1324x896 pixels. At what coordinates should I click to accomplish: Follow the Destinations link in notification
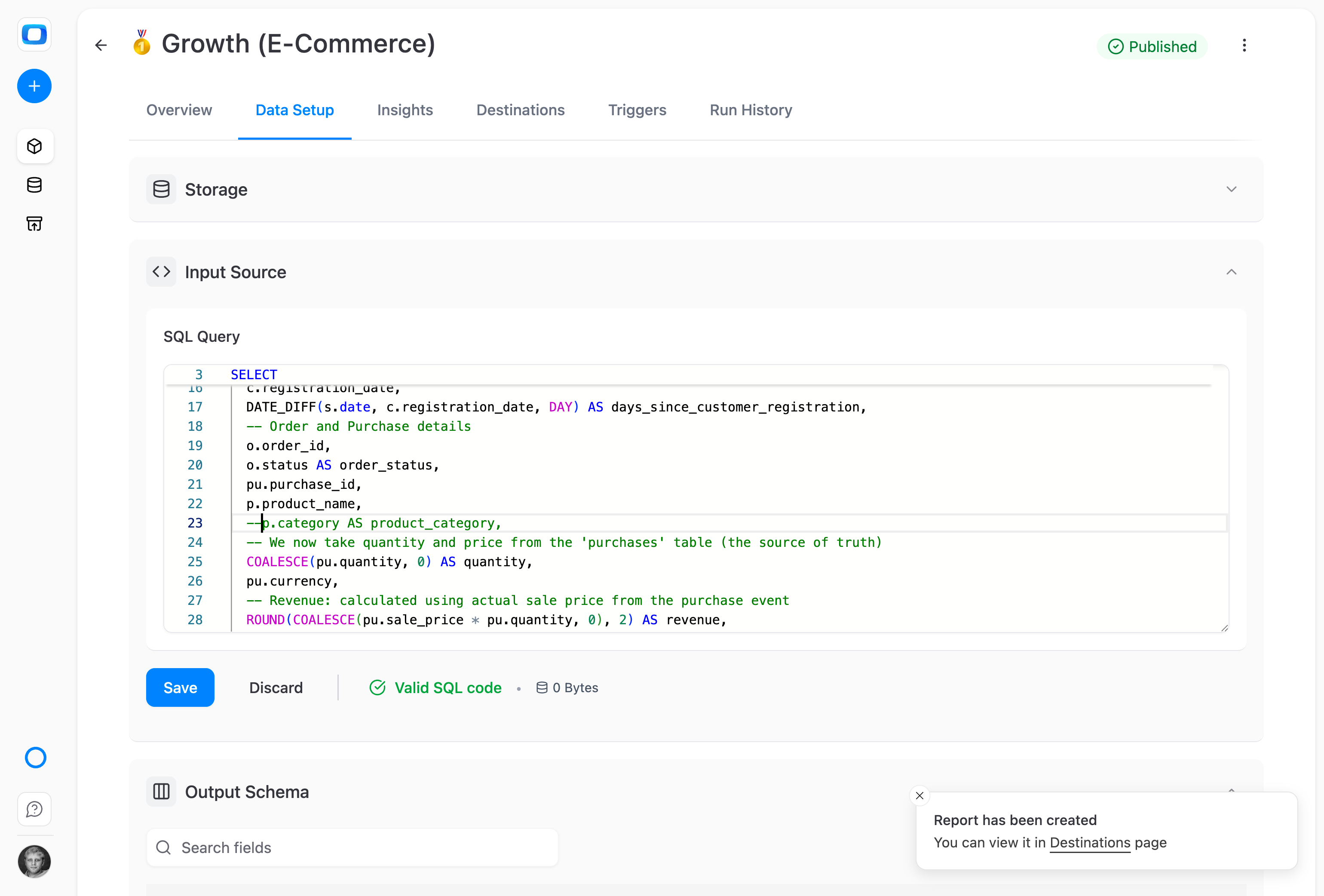tap(1090, 842)
